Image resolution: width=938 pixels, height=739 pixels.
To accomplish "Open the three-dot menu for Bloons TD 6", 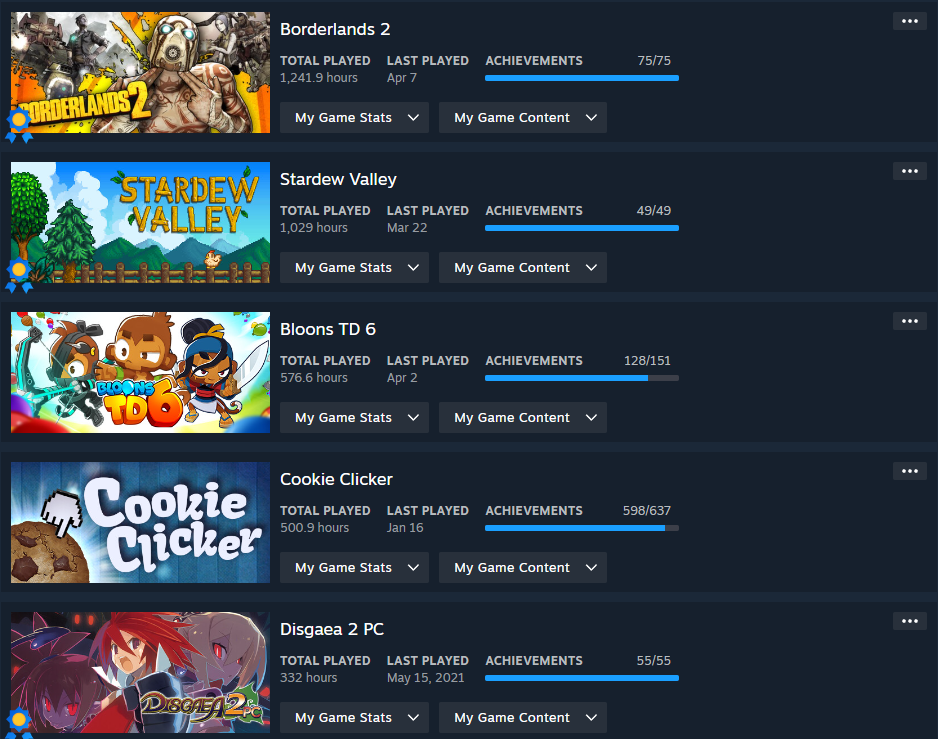I will point(909,321).
